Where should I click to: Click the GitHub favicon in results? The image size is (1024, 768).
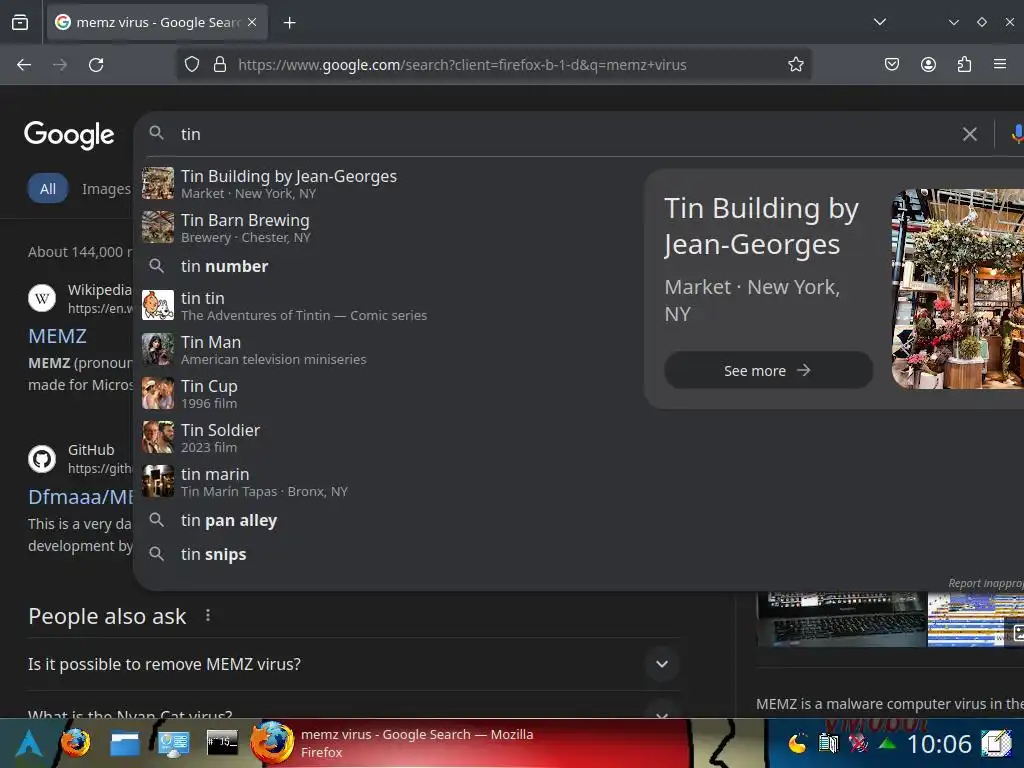pyautogui.click(x=42, y=459)
